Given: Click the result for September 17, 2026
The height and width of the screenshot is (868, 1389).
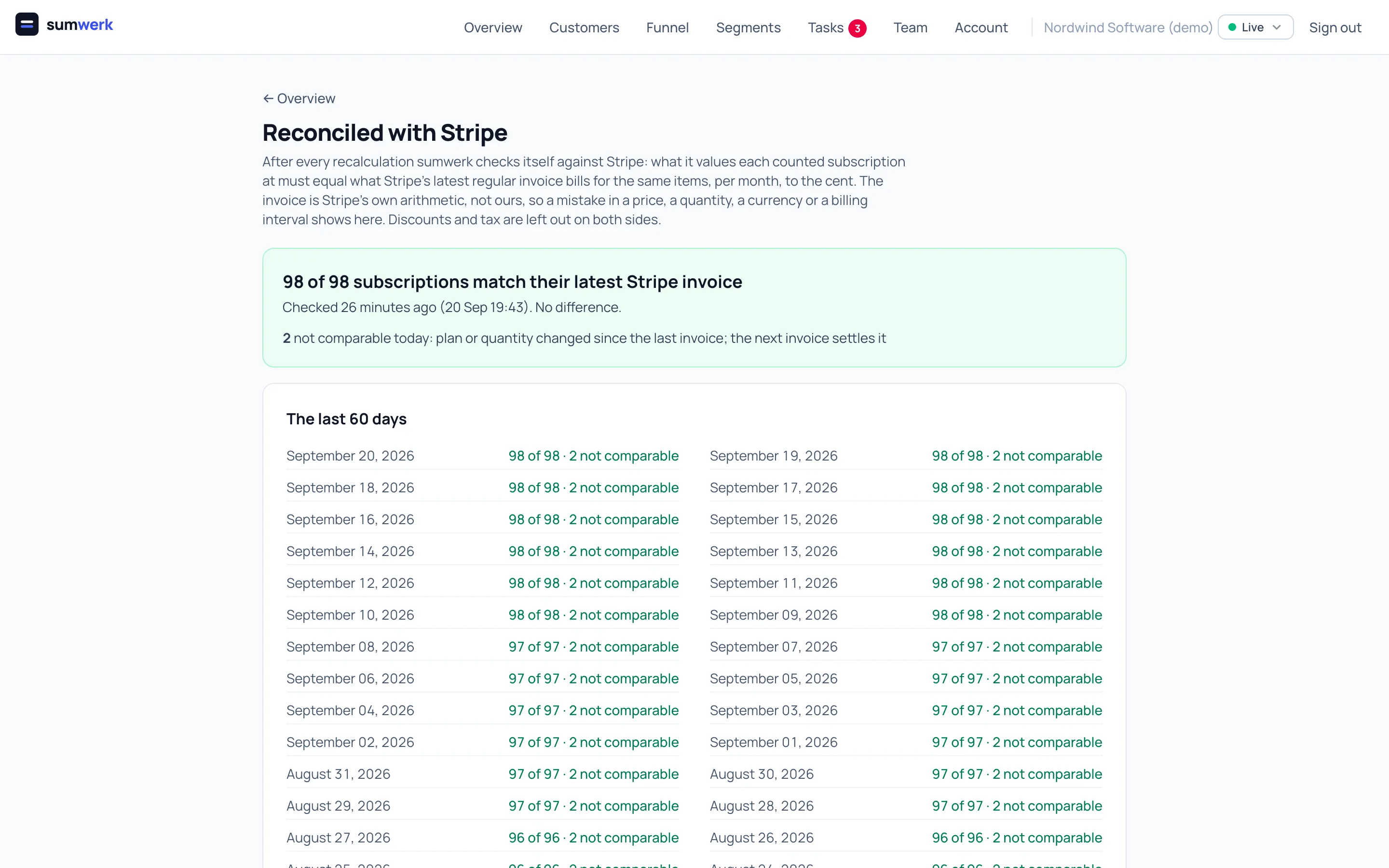Looking at the screenshot, I should (x=1017, y=488).
